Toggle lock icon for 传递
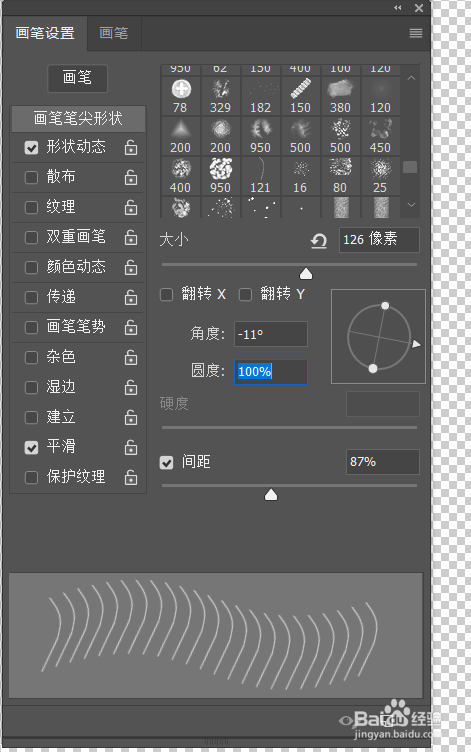 tap(131, 297)
